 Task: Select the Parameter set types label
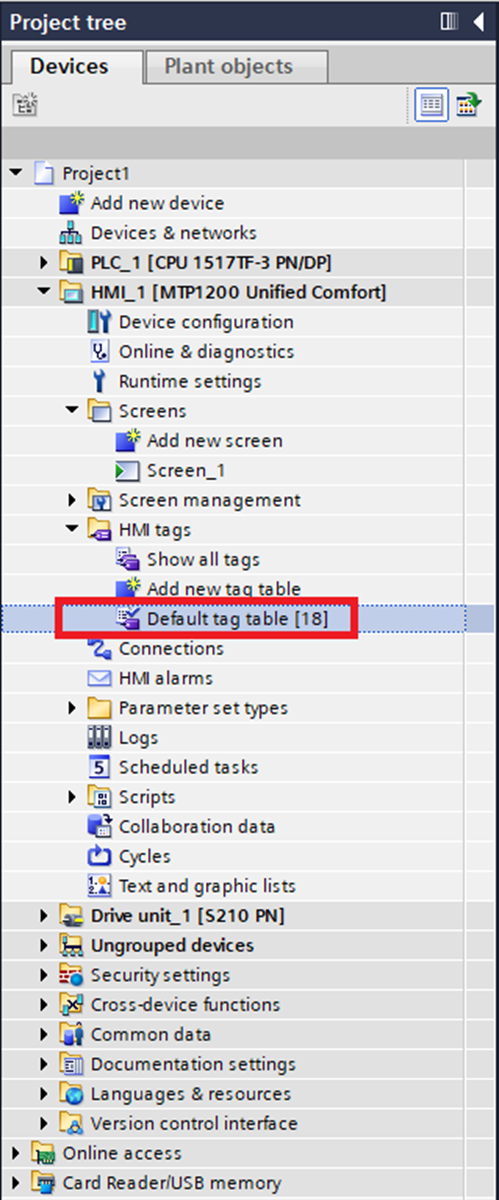pos(203,708)
